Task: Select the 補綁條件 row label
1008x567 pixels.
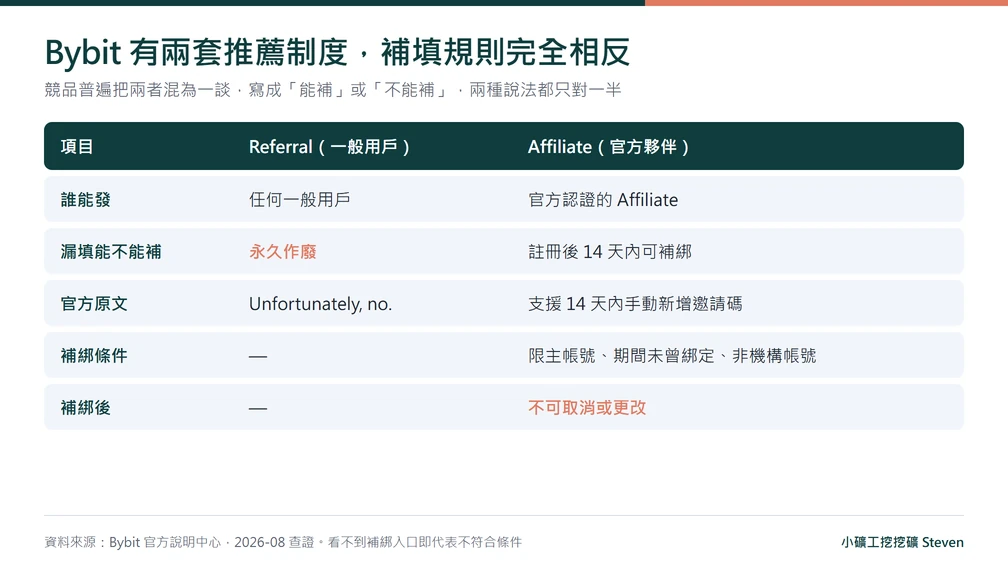Action: 94,356
